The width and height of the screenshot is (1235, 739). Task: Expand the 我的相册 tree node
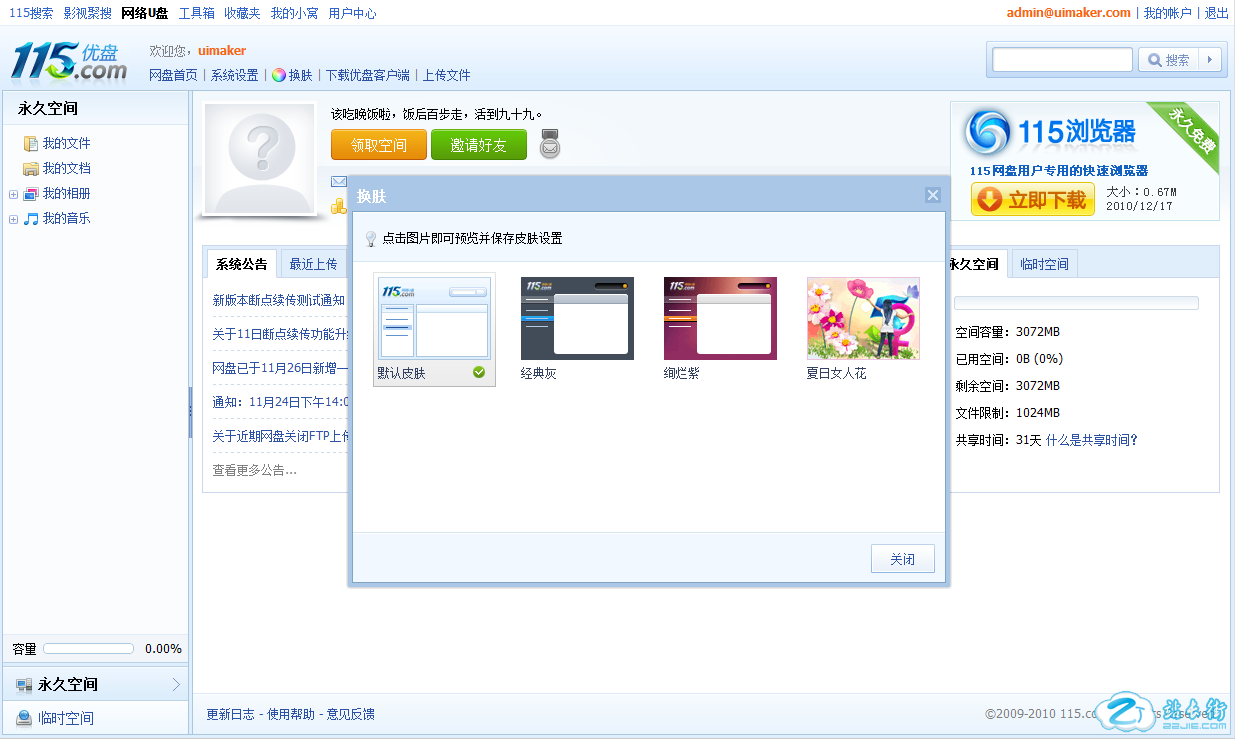[x=13, y=194]
